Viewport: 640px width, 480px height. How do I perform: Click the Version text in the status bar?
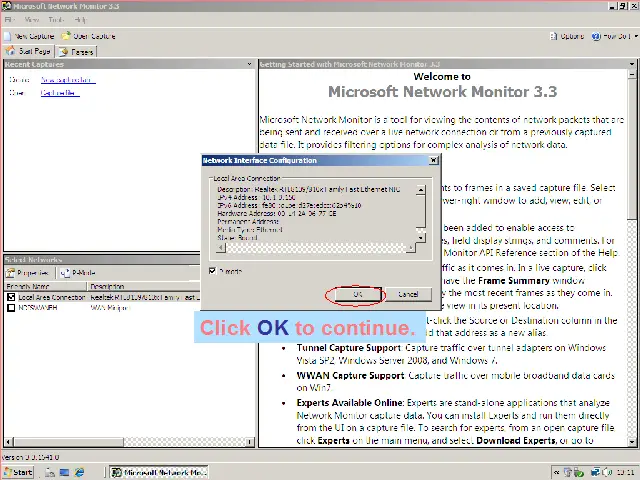coord(31,457)
